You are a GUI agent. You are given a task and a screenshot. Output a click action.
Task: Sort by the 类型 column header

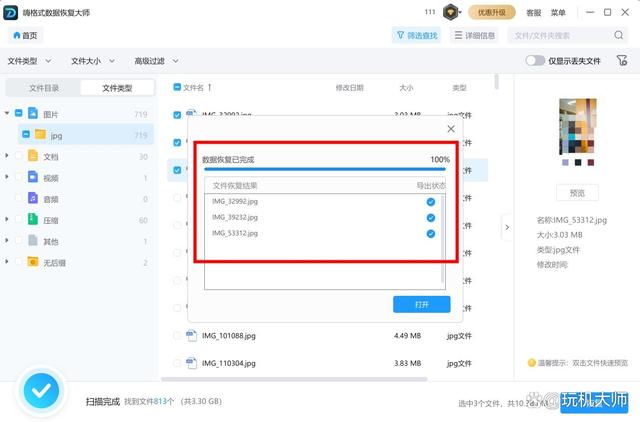(x=459, y=88)
